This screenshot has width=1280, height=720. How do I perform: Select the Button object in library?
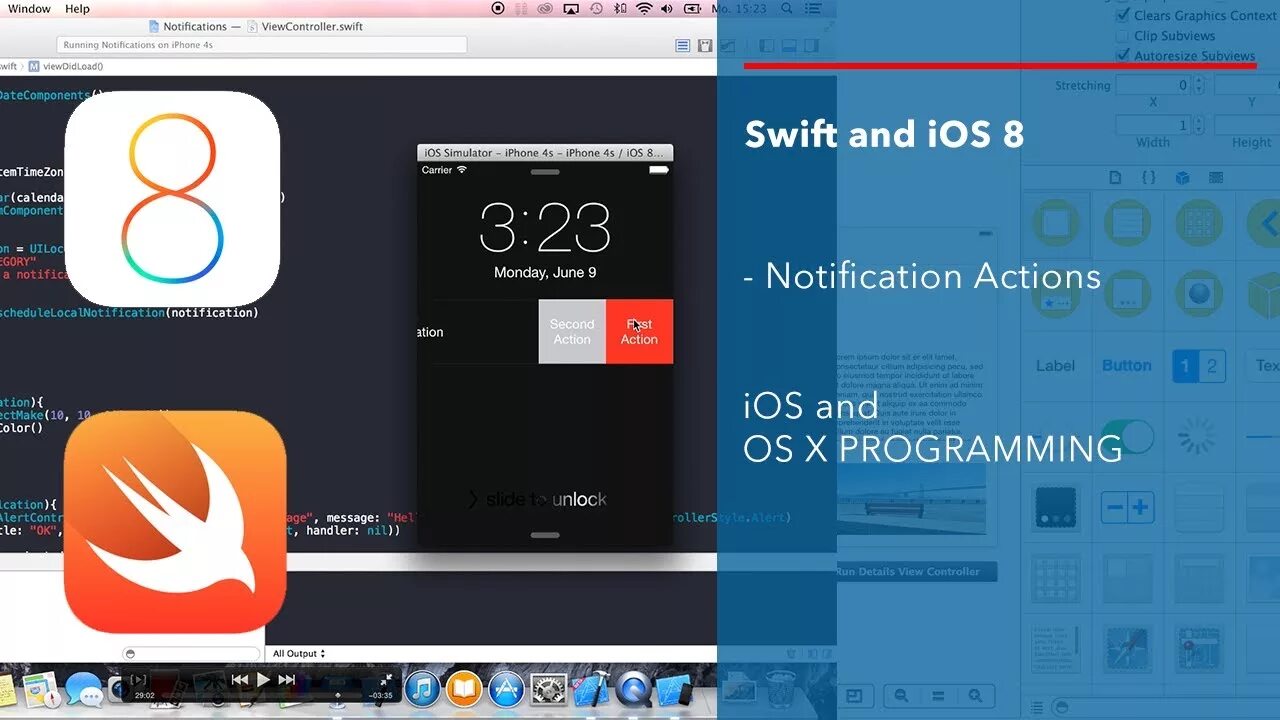click(1127, 365)
